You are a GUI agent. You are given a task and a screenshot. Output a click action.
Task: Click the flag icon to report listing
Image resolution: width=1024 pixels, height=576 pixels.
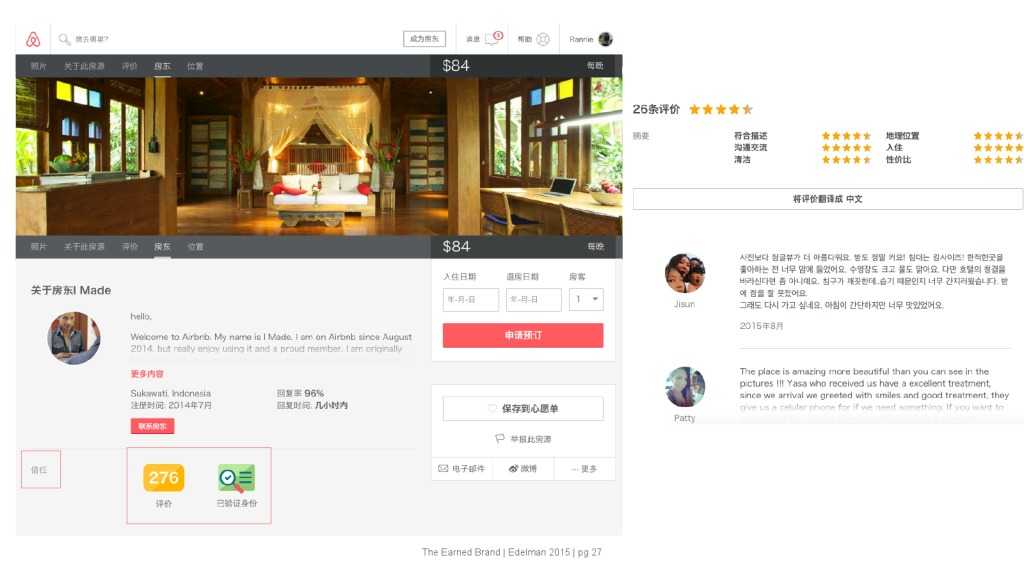point(499,439)
